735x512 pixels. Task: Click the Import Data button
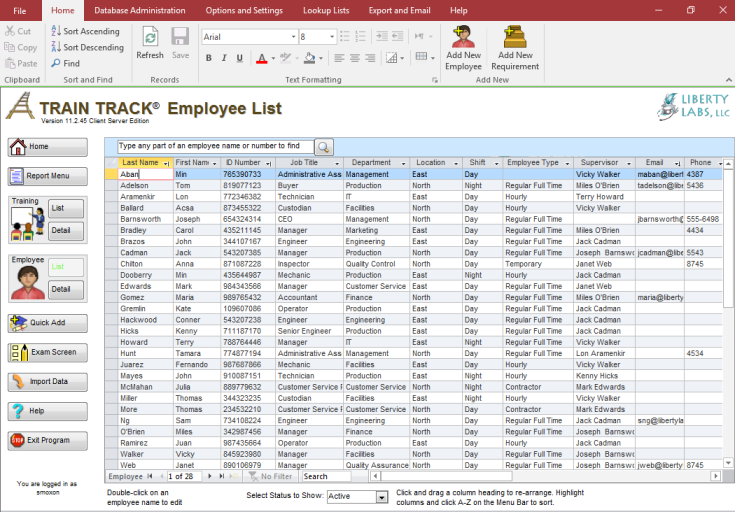tap(48, 382)
